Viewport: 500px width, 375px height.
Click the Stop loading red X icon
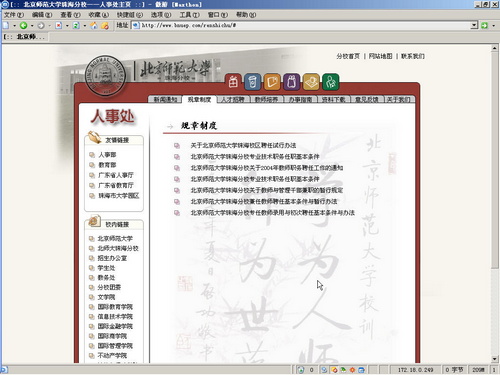(59, 25)
